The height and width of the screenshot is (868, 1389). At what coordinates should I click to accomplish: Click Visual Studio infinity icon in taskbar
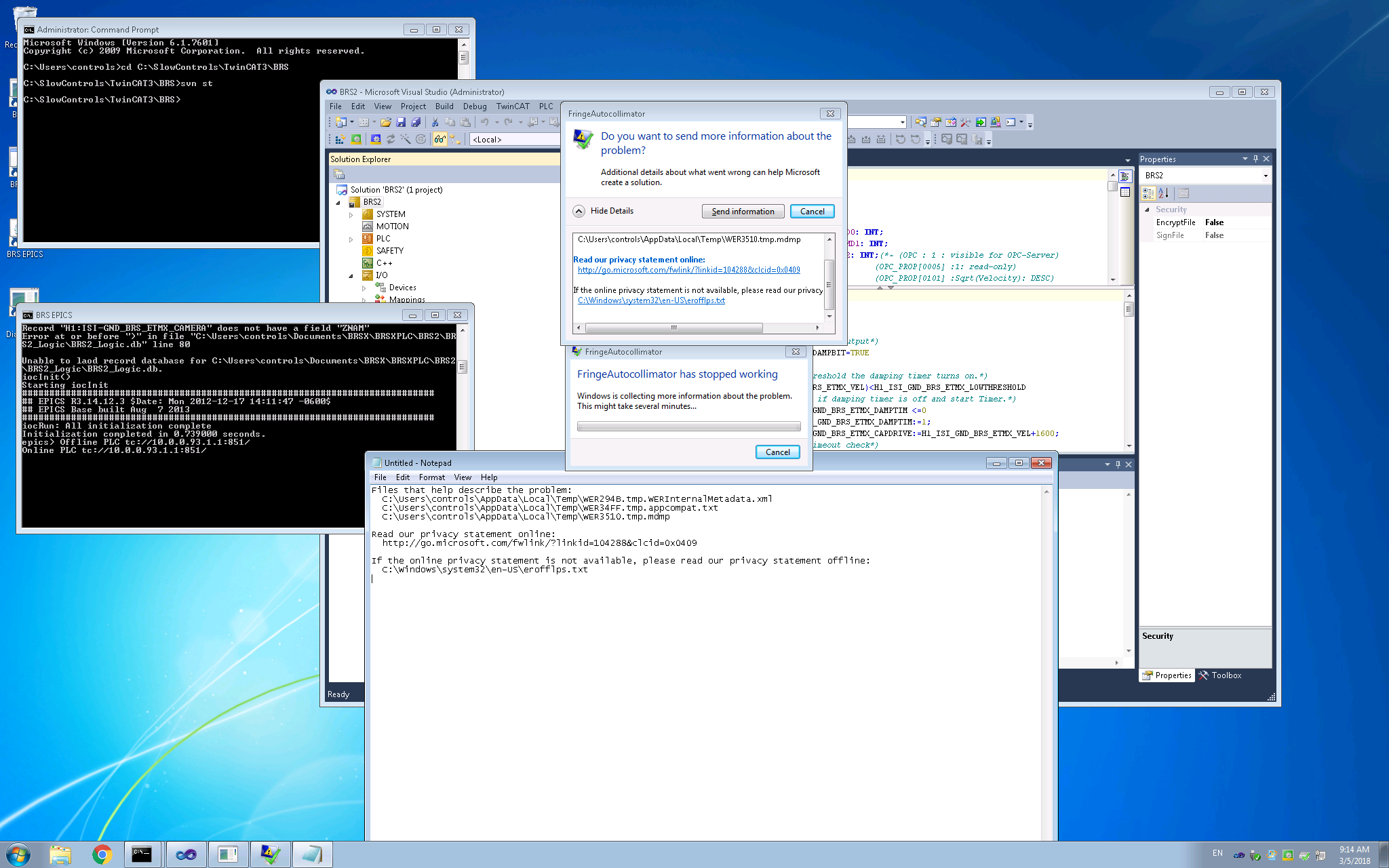(186, 854)
